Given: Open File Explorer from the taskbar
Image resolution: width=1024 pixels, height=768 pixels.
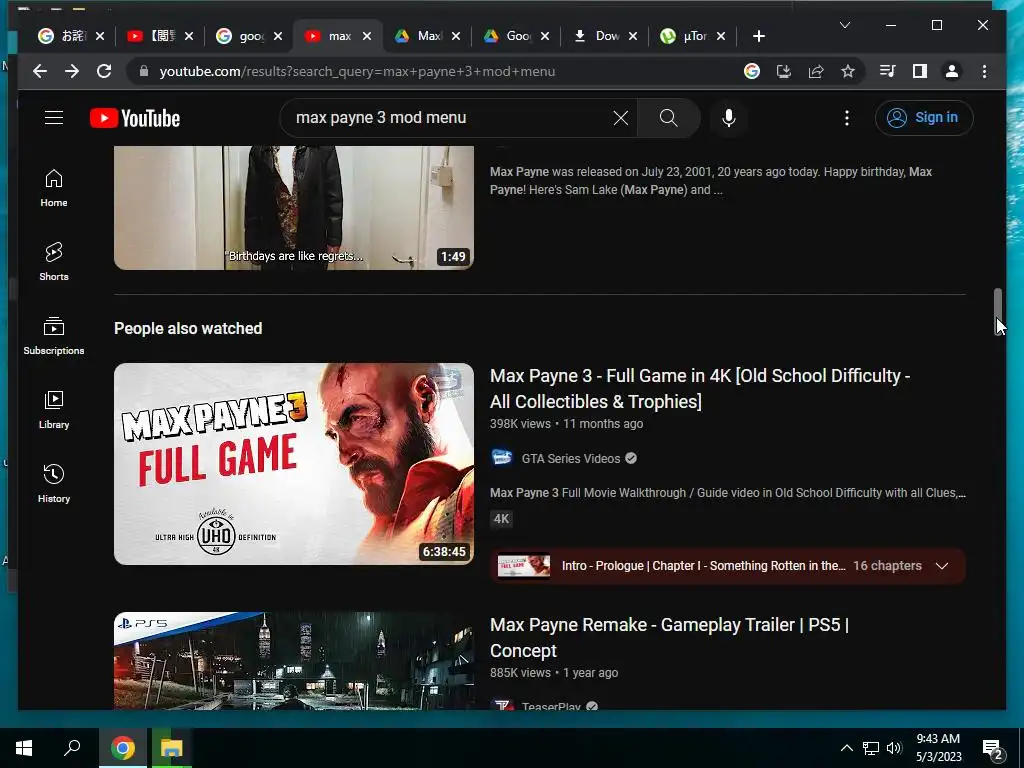Looking at the screenshot, I should (x=171, y=748).
